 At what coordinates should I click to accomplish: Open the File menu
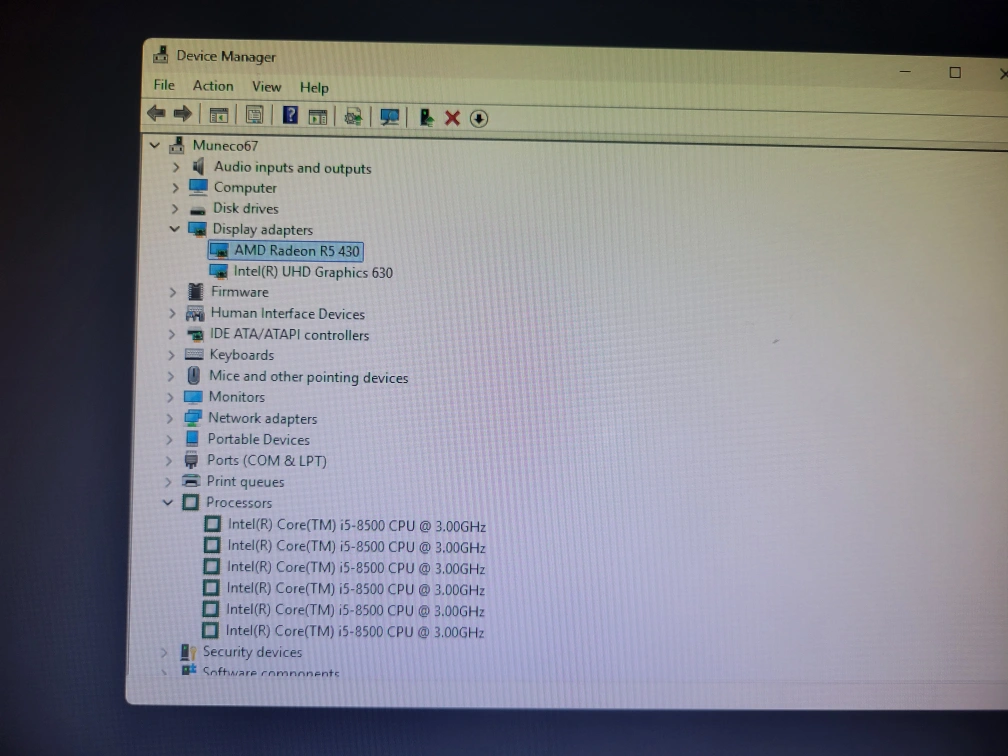164,85
